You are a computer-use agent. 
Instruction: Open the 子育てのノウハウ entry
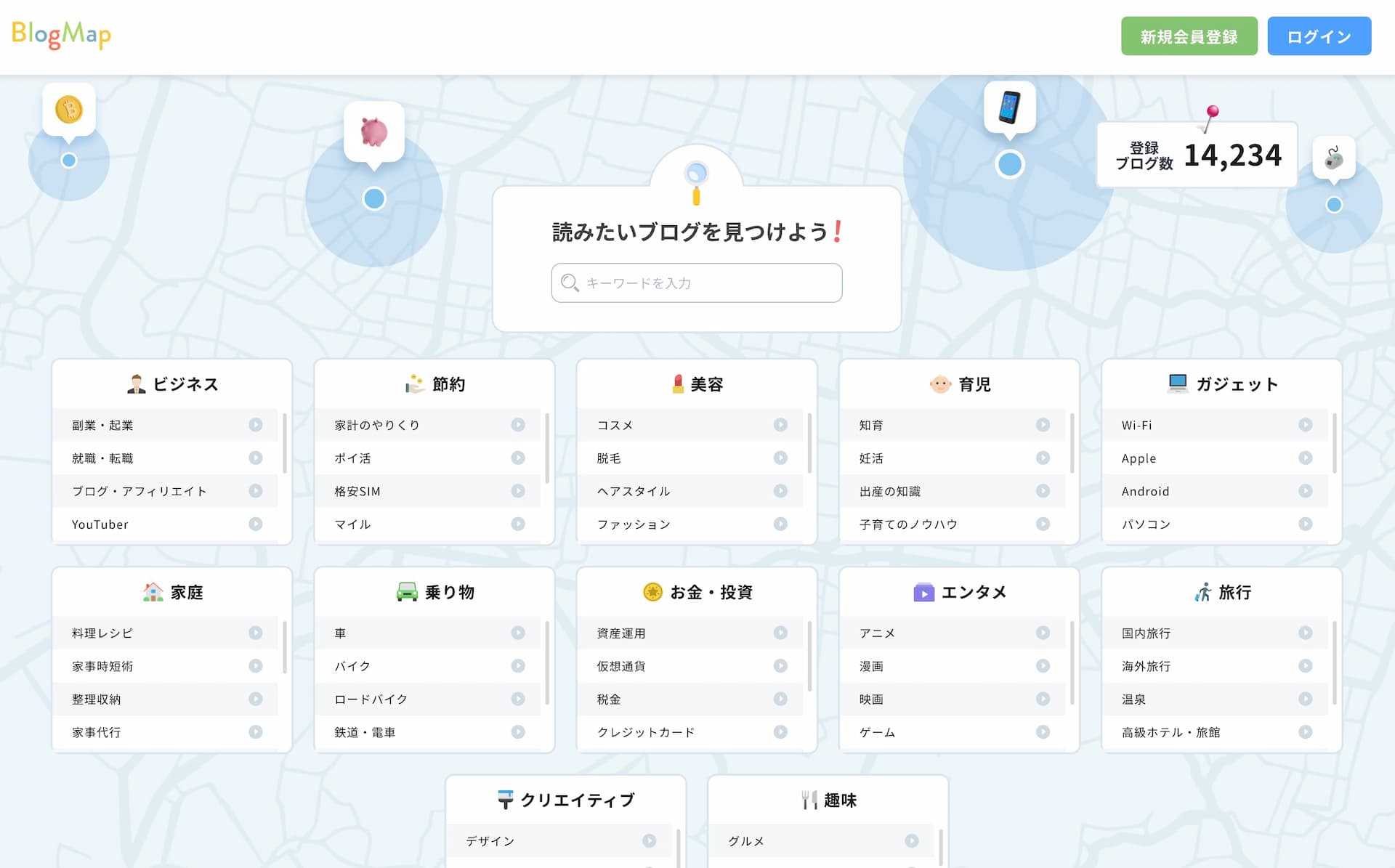[908, 524]
